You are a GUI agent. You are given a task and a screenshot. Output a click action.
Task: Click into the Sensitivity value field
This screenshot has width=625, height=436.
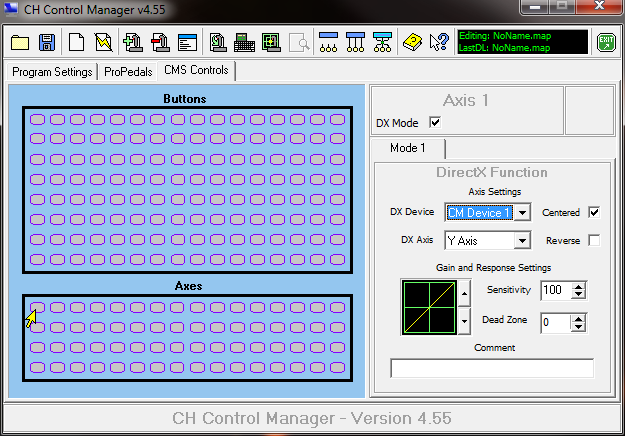pyautogui.click(x=556, y=290)
